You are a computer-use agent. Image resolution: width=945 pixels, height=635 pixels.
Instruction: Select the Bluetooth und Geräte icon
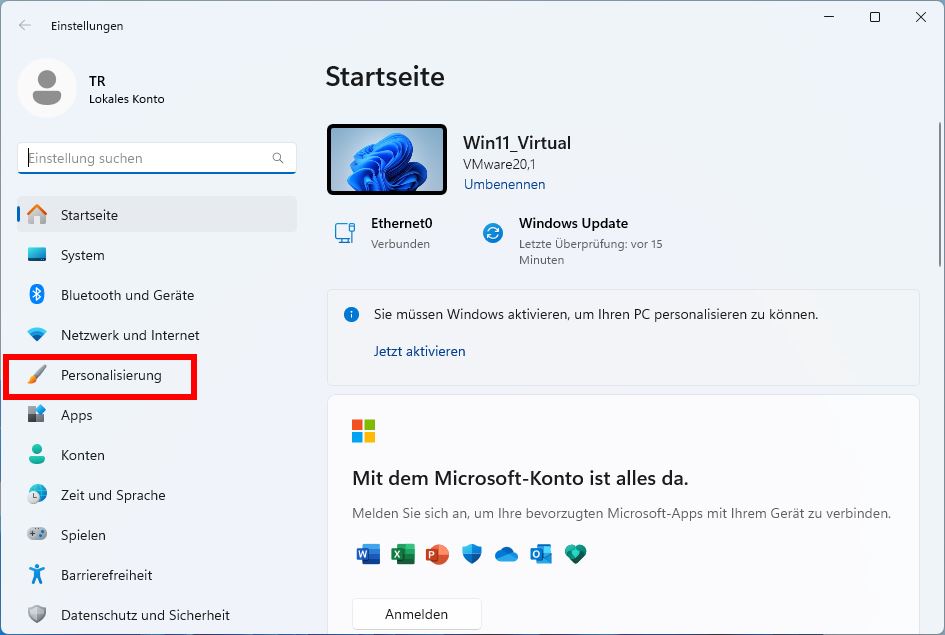(37, 295)
